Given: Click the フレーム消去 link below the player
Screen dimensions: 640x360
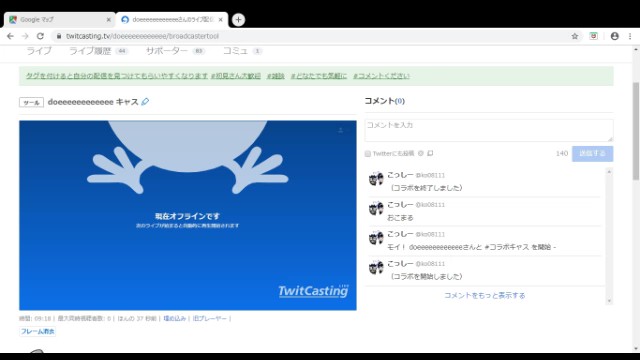Looking at the screenshot, I should coord(38,331).
